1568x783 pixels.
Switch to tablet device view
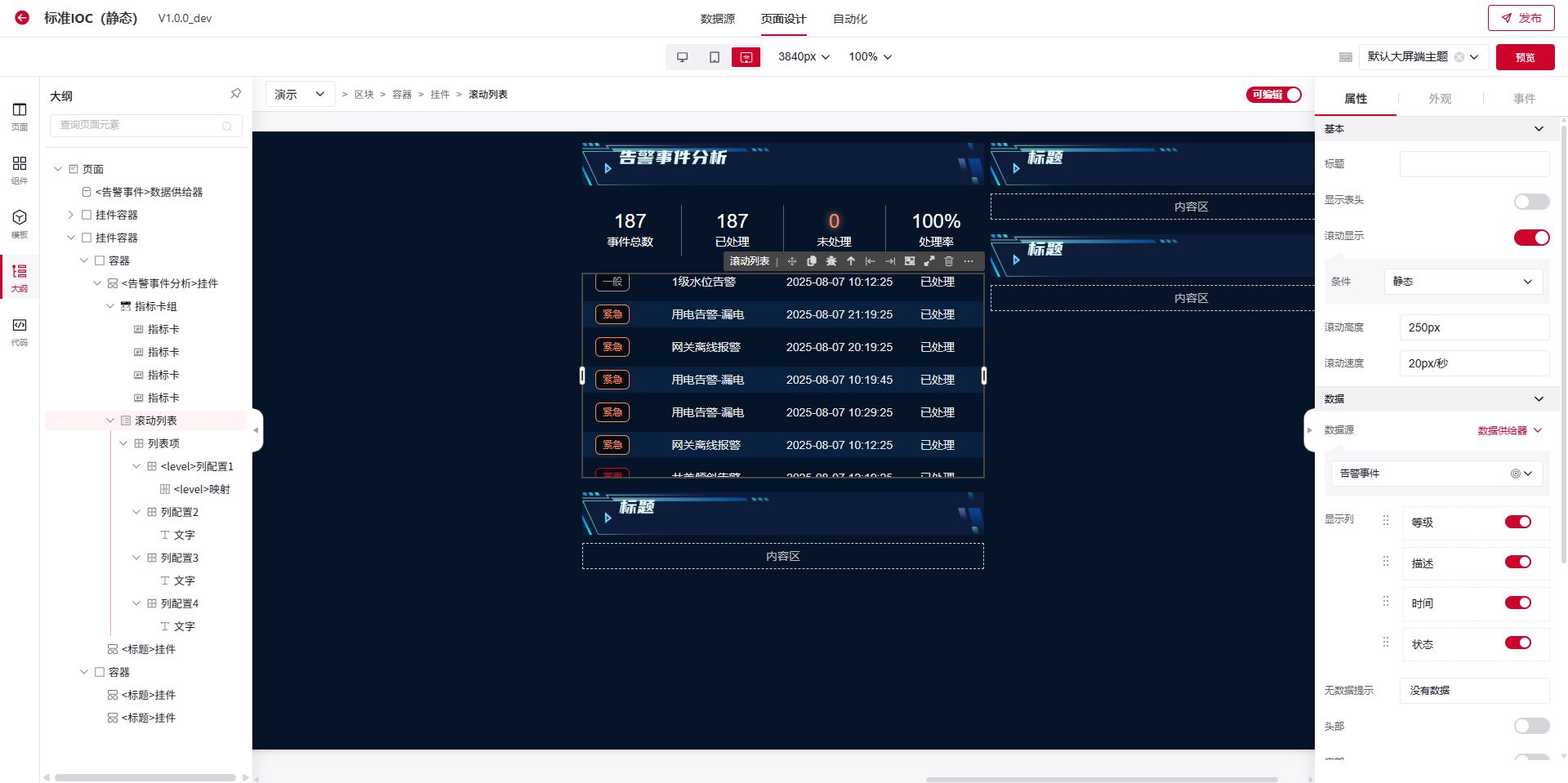coord(714,57)
